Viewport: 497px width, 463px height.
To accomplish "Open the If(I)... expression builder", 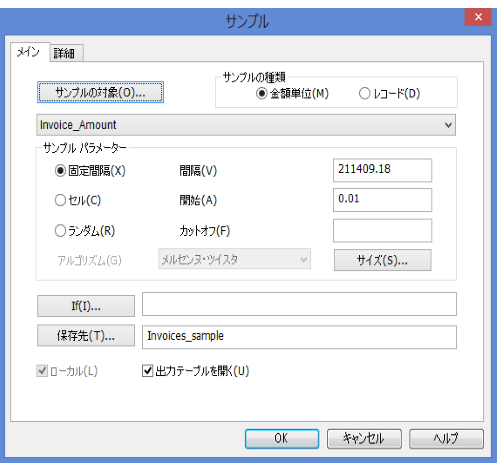I will pos(86,306).
